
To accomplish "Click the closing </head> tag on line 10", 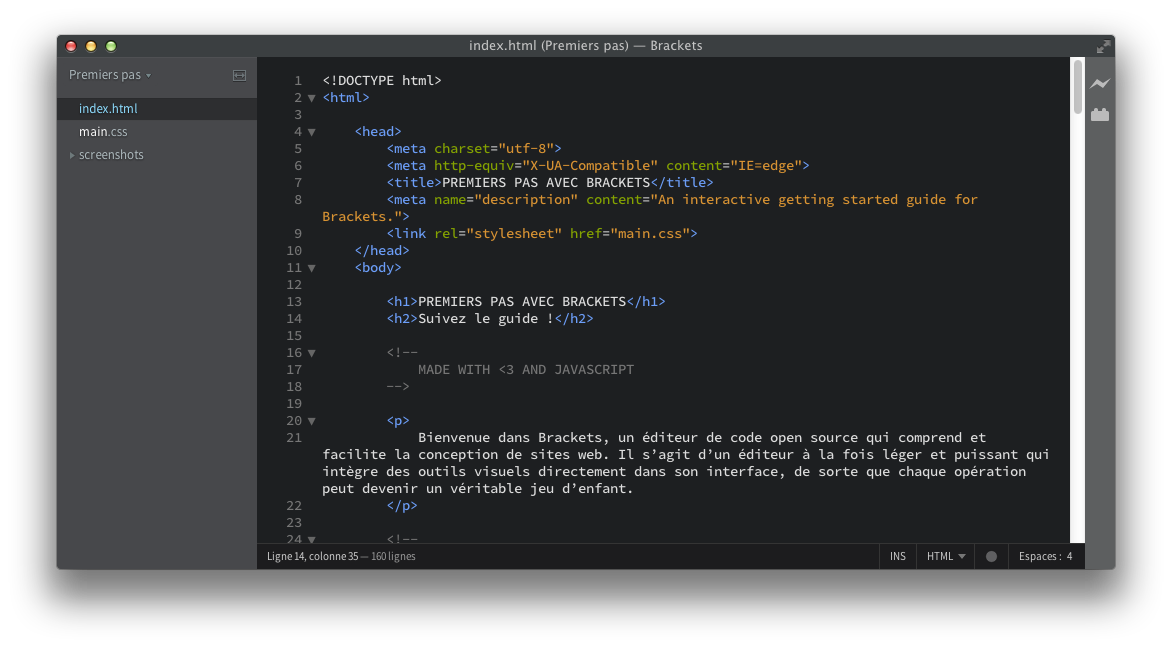I will 382,251.
